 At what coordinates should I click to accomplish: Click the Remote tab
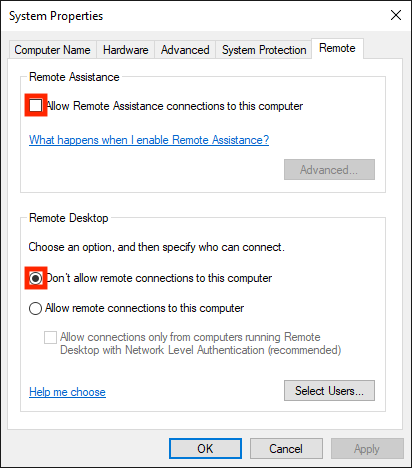tap(337, 48)
